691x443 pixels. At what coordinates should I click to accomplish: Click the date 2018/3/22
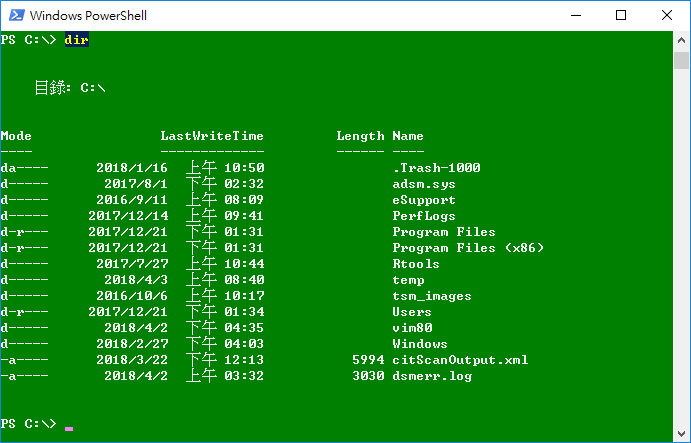click(x=132, y=360)
